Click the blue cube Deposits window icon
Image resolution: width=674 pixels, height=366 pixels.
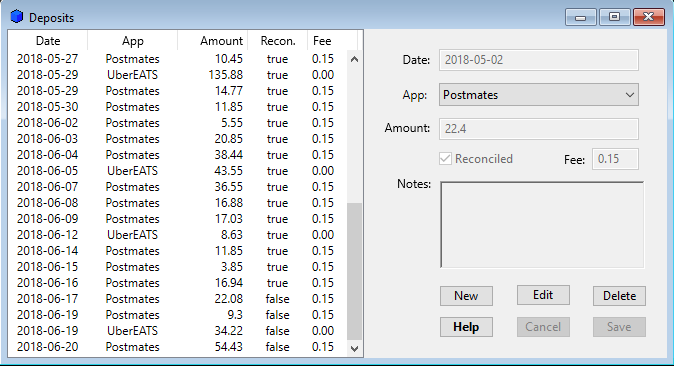17,17
